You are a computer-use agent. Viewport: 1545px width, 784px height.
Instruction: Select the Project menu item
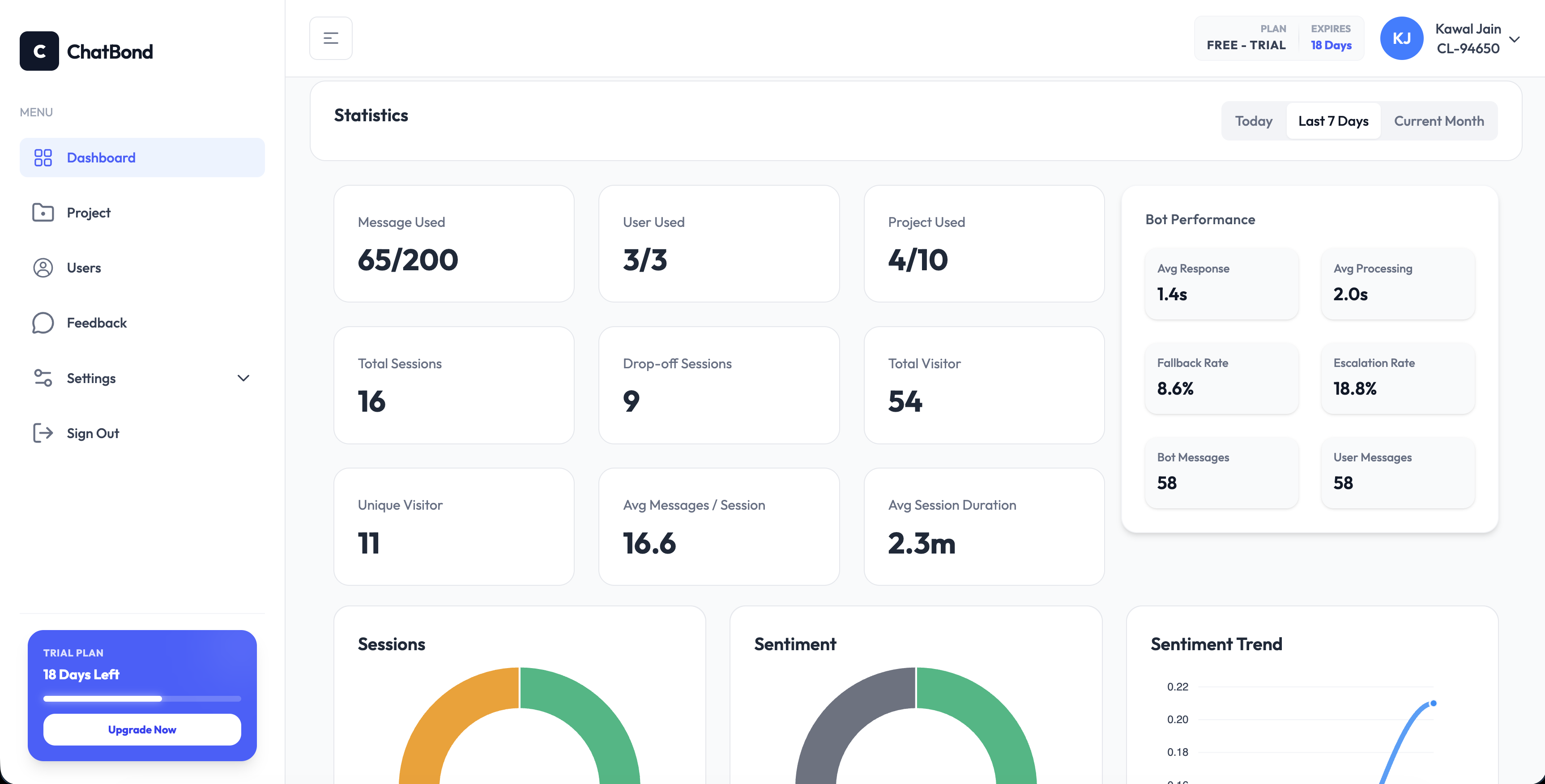[88, 213]
